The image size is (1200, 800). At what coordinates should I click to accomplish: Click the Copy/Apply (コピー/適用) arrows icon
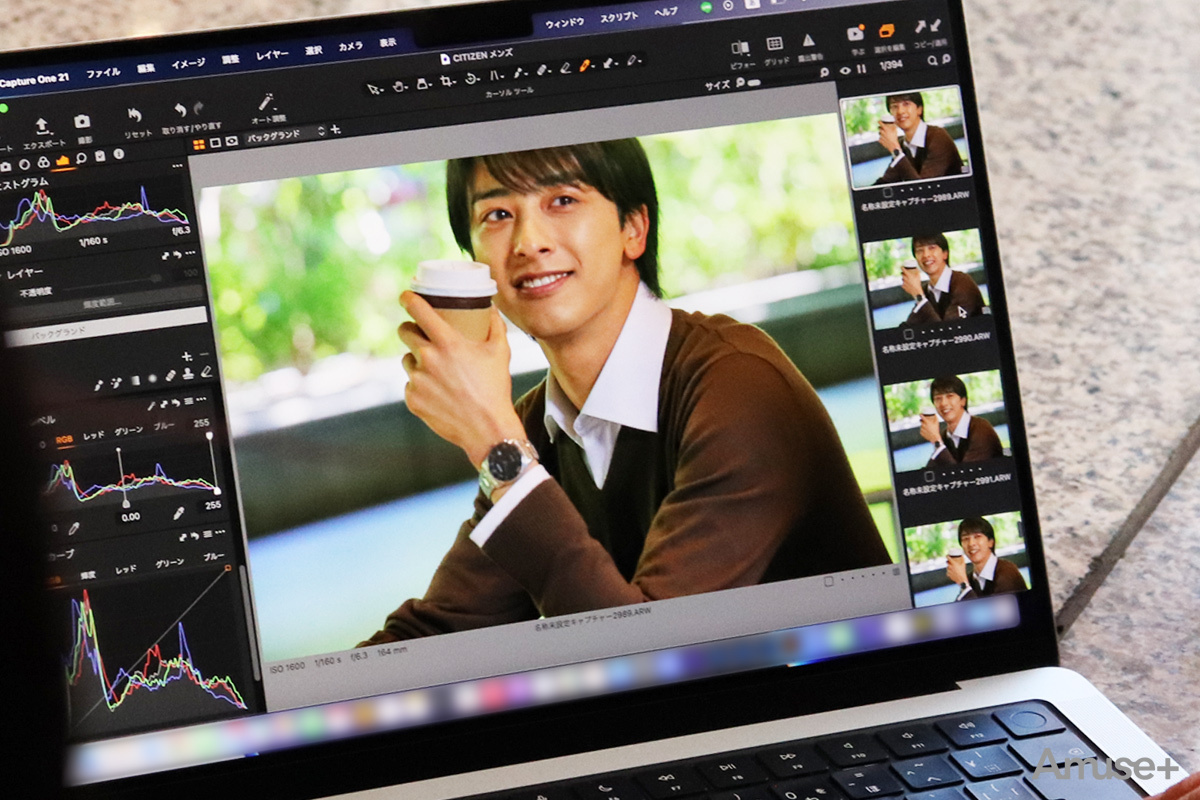pos(927,26)
